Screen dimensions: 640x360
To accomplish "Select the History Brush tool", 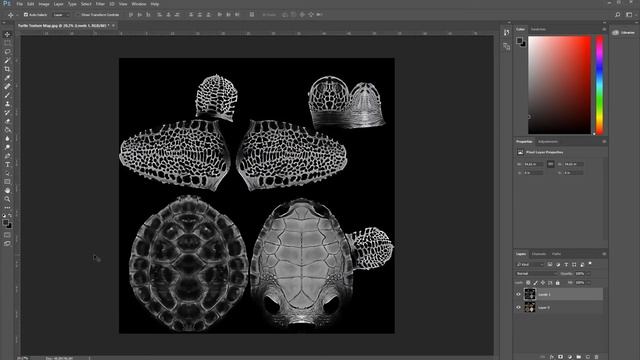I will point(7,112).
